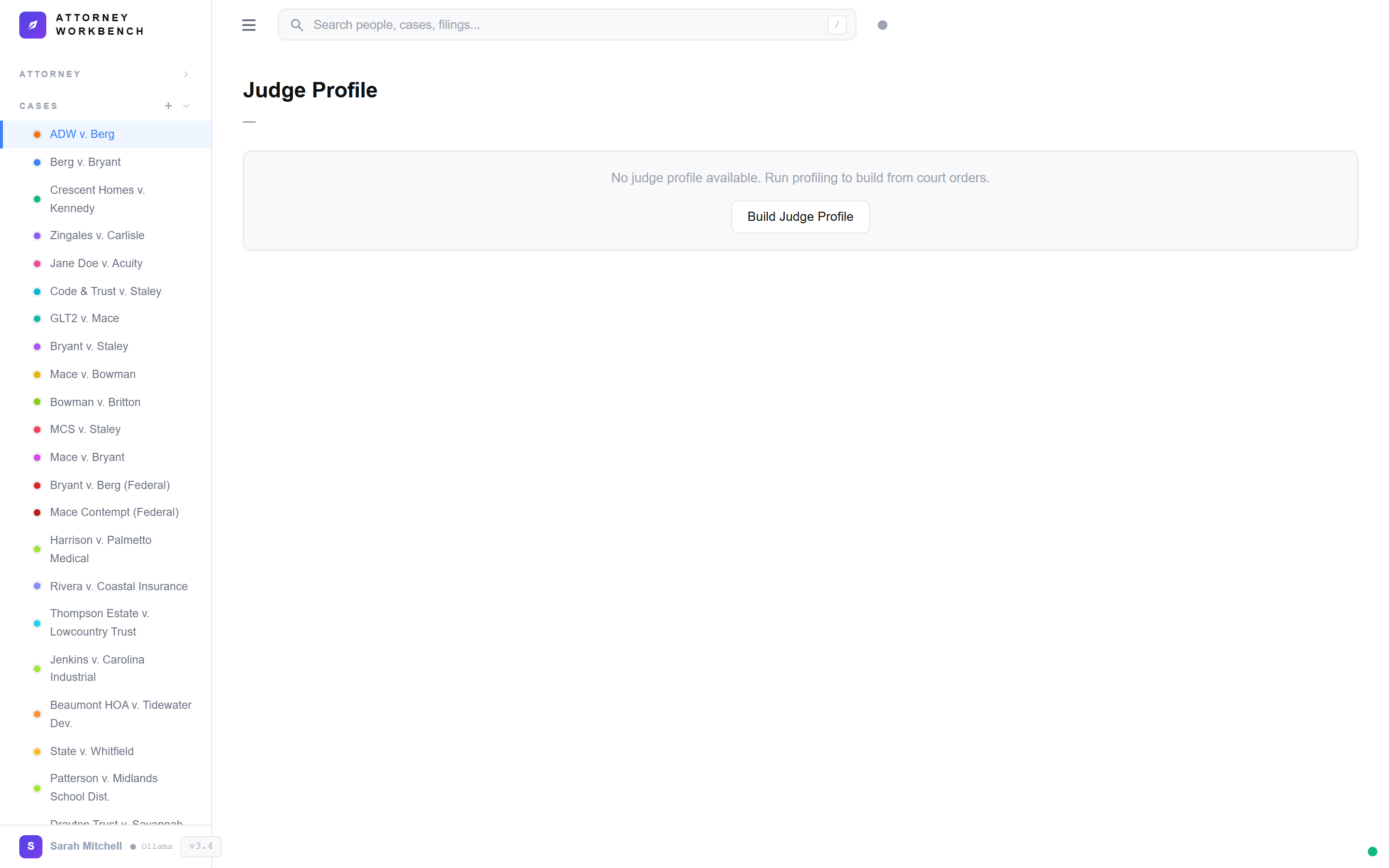This screenshot has width=1389, height=868.
Task: Open Sarah Mitchell's avatar
Action: coord(31,846)
